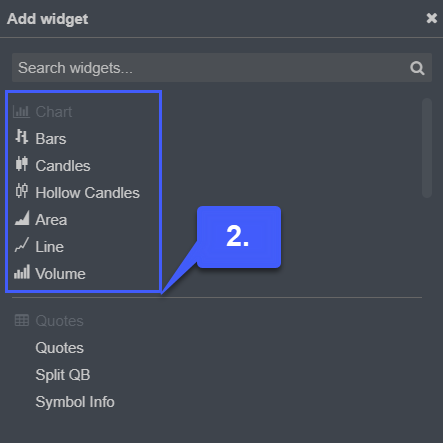The height and width of the screenshot is (443, 443).
Task: Choose the Area chart icon
Action: pos(22,218)
